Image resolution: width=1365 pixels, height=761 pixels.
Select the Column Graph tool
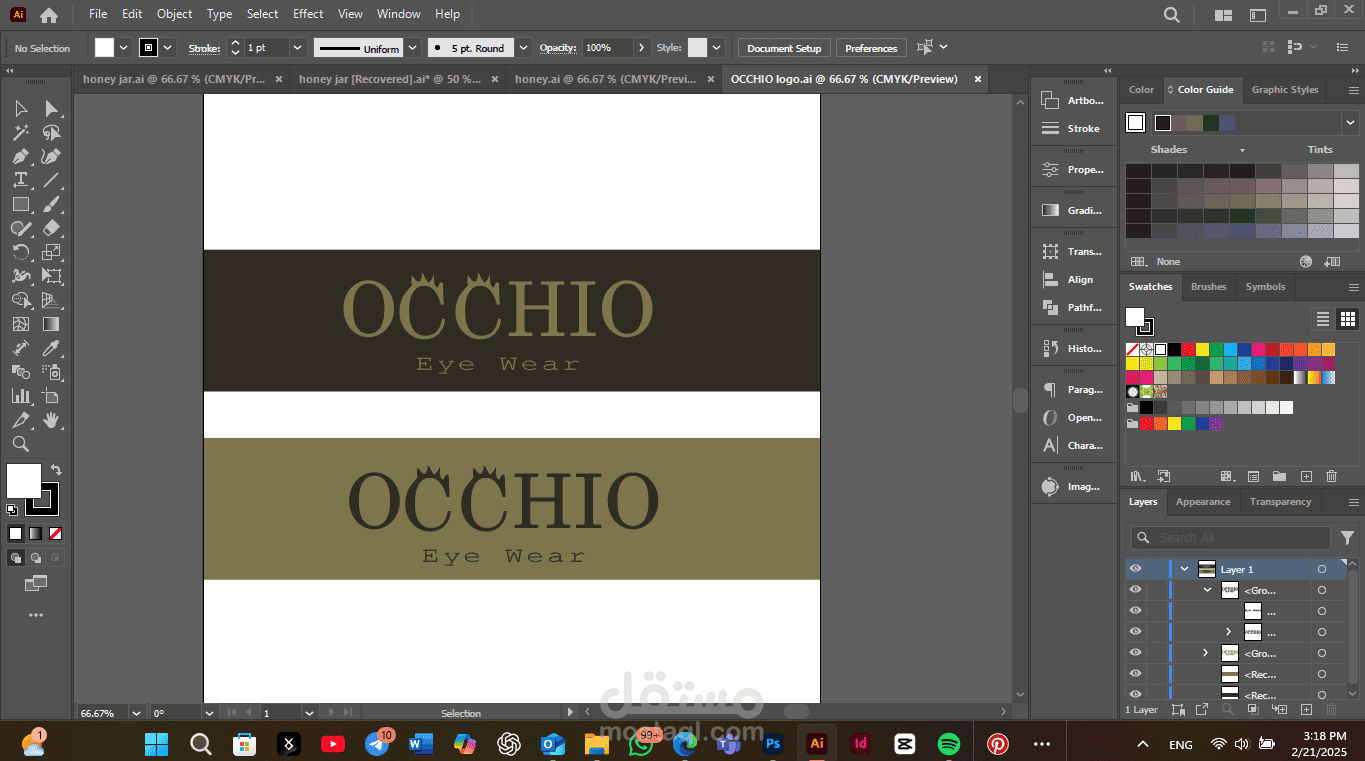[20, 396]
